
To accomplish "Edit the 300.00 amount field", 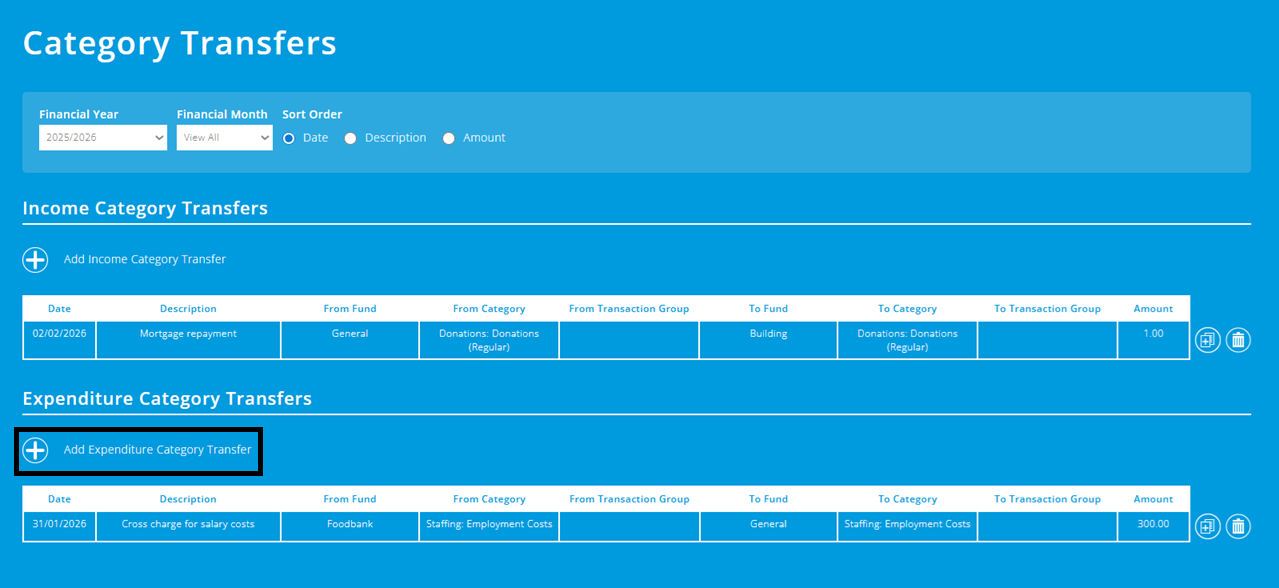I will (x=1152, y=524).
